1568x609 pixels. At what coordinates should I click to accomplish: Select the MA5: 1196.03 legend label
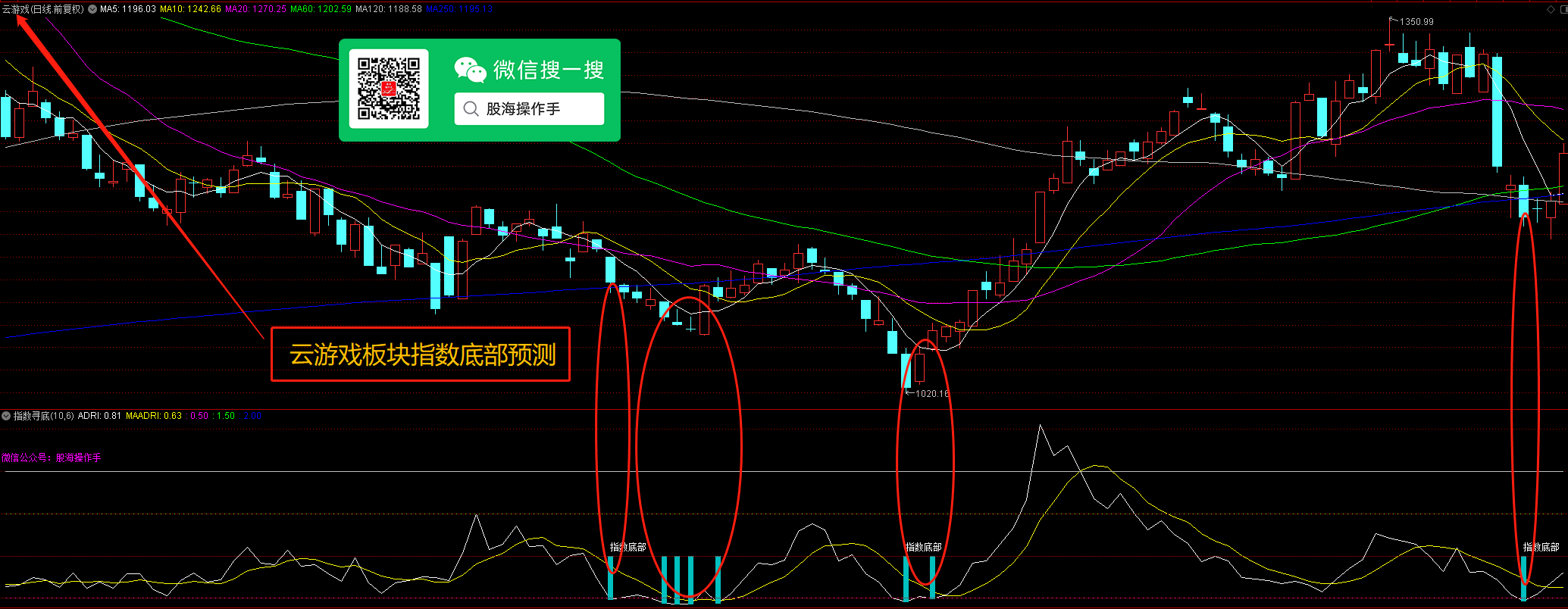(x=128, y=9)
